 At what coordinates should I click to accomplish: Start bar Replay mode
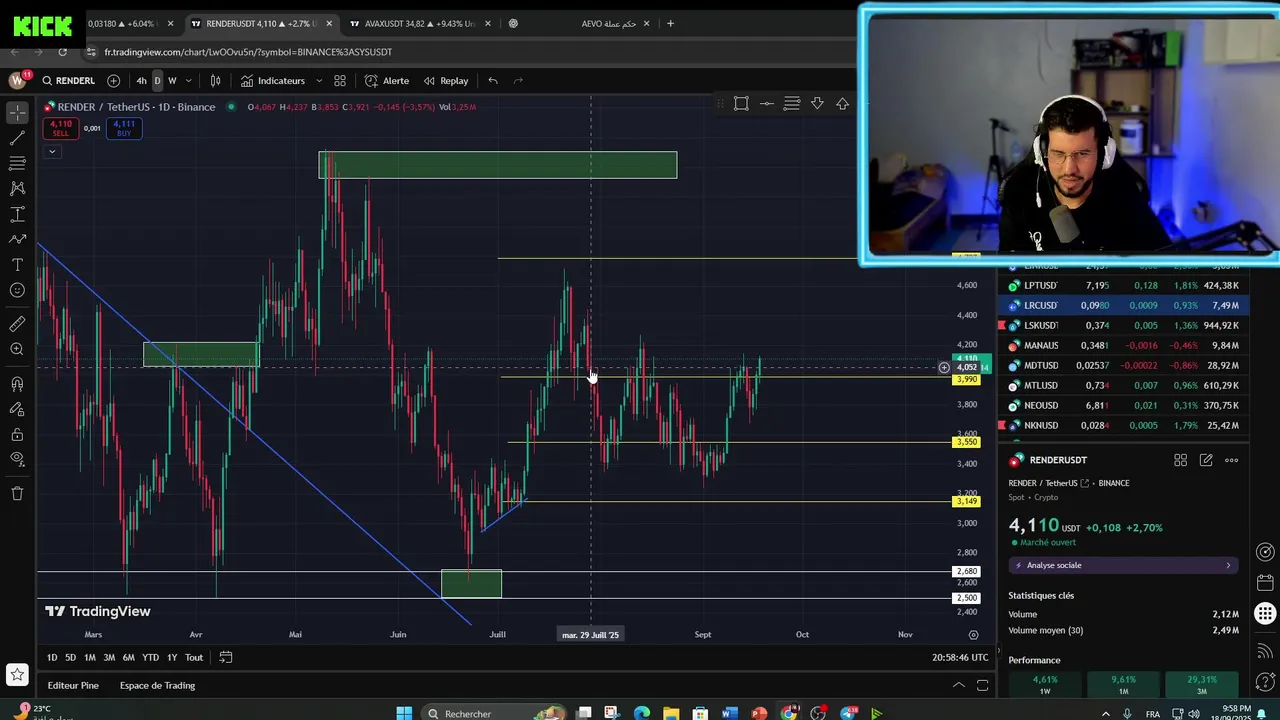[446, 81]
